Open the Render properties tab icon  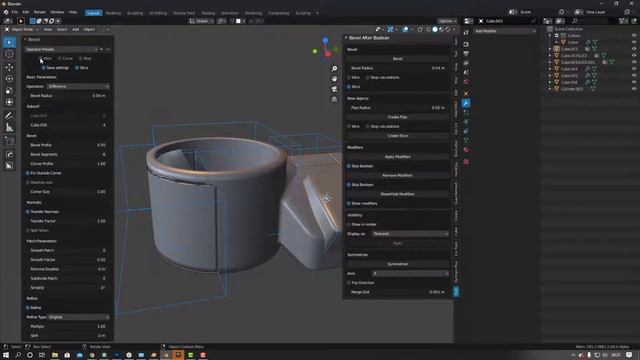466,44
